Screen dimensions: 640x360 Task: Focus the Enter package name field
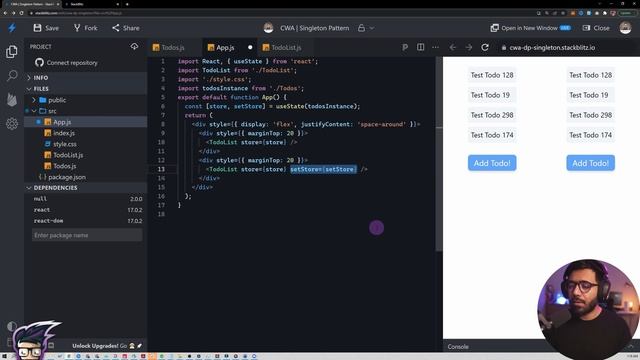pos(87,235)
